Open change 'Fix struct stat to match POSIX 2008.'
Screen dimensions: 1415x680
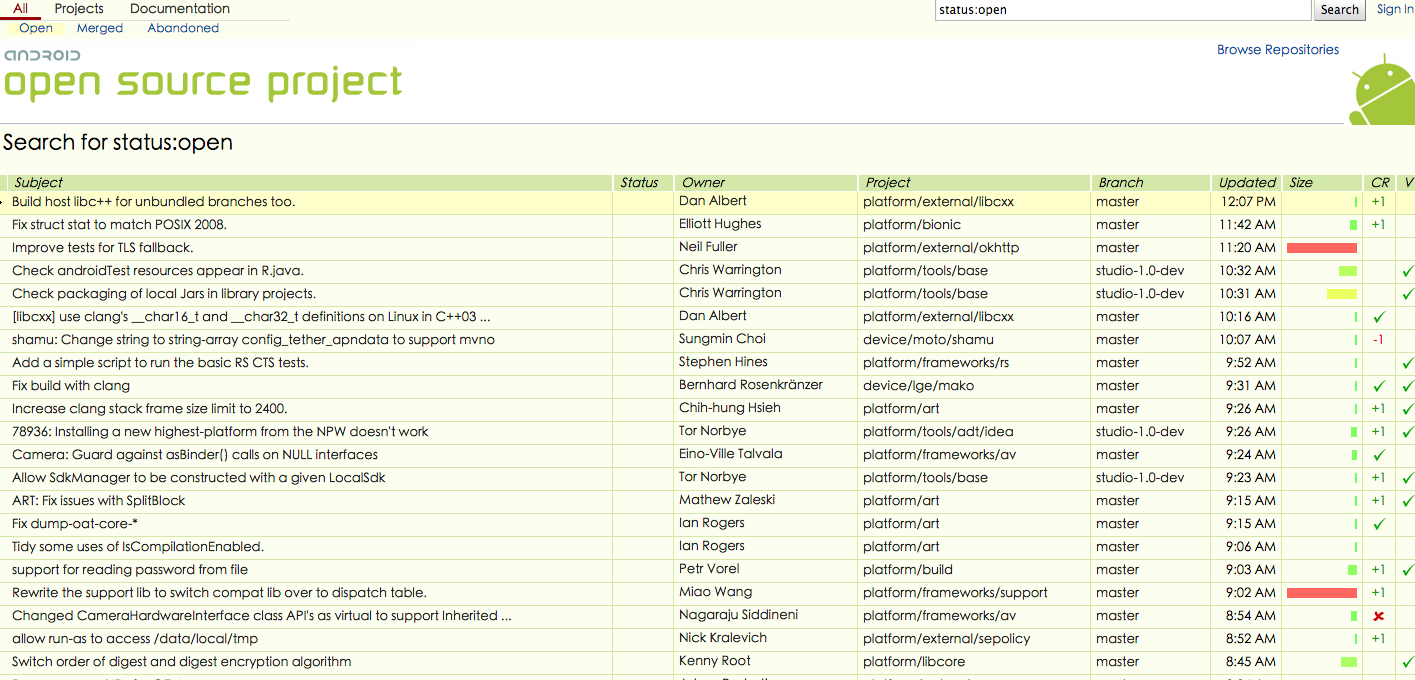(x=119, y=225)
